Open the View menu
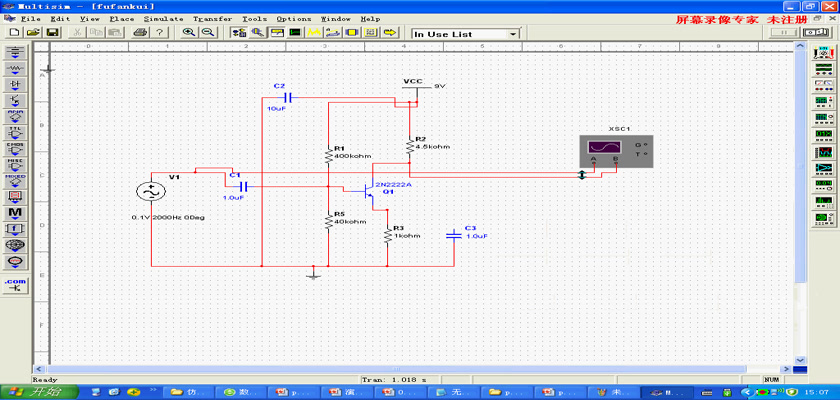The width and height of the screenshot is (840, 400). pyautogui.click(x=90, y=19)
